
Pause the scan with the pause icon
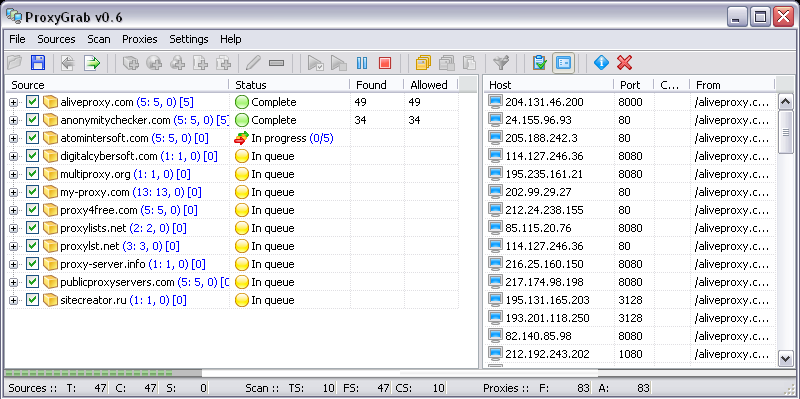[362, 63]
